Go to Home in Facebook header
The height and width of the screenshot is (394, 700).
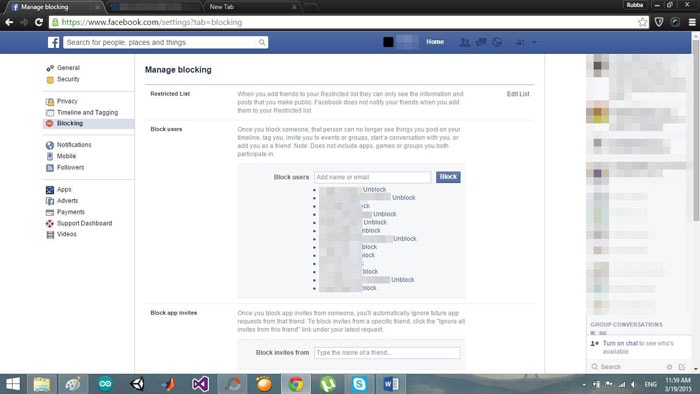pos(435,42)
